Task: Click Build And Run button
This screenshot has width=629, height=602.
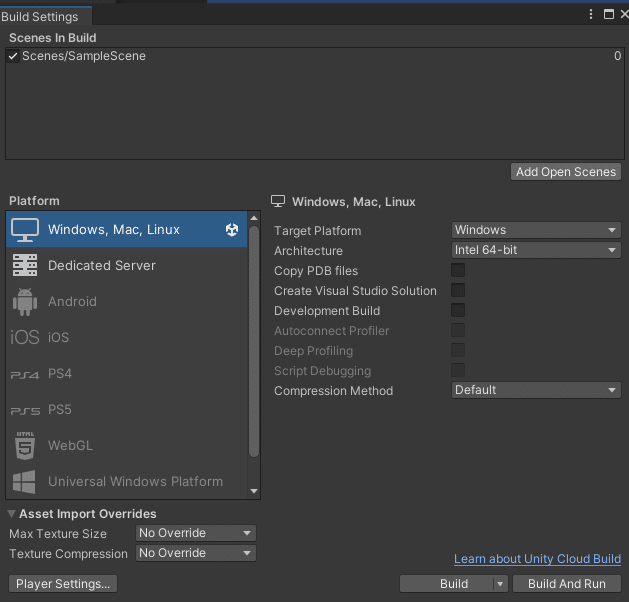Action: click(566, 584)
